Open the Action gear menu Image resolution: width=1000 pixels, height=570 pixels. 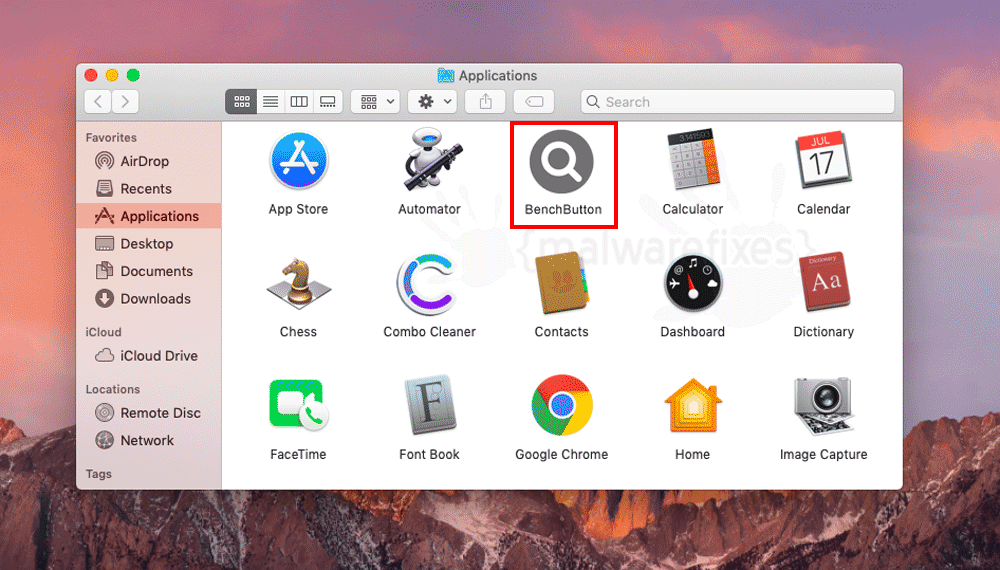tap(432, 101)
